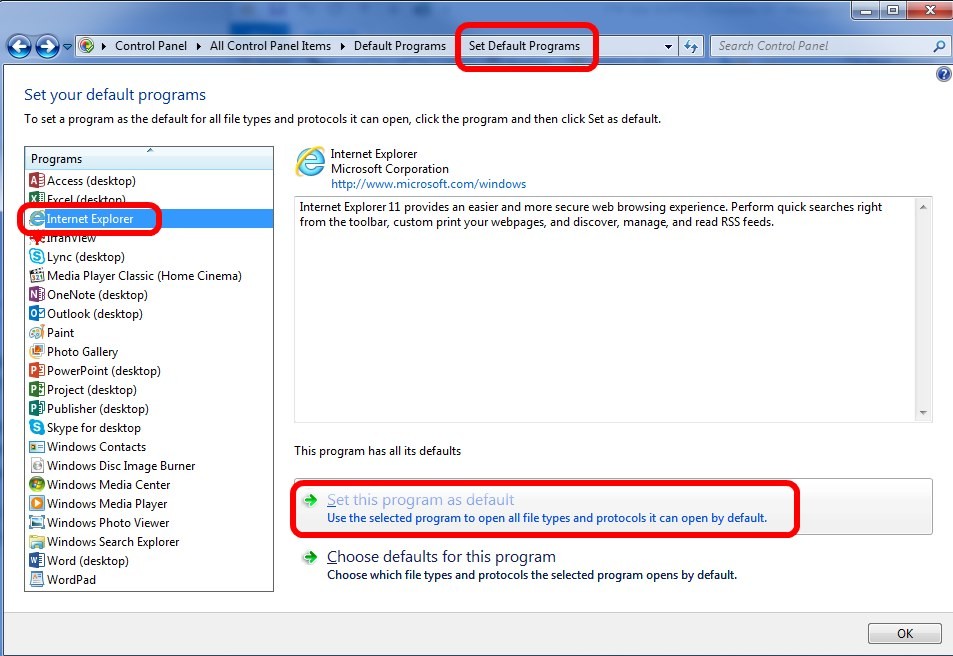Image resolution: width=953 pixels, height=656 pixels.
Task: Select the Access (desktop) program icon
Action: click(x=37, y=181)
